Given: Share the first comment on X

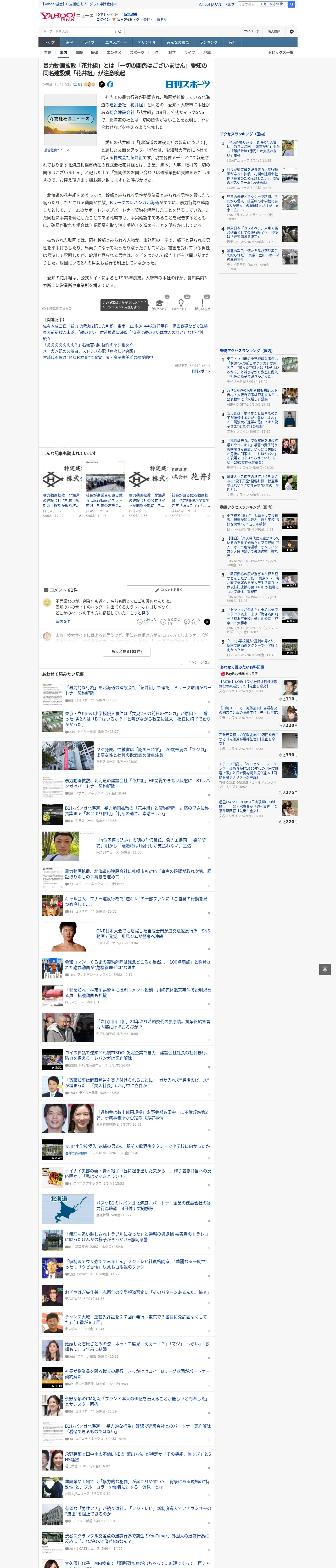Looking at the screenshot, I should tap(207, 621).
